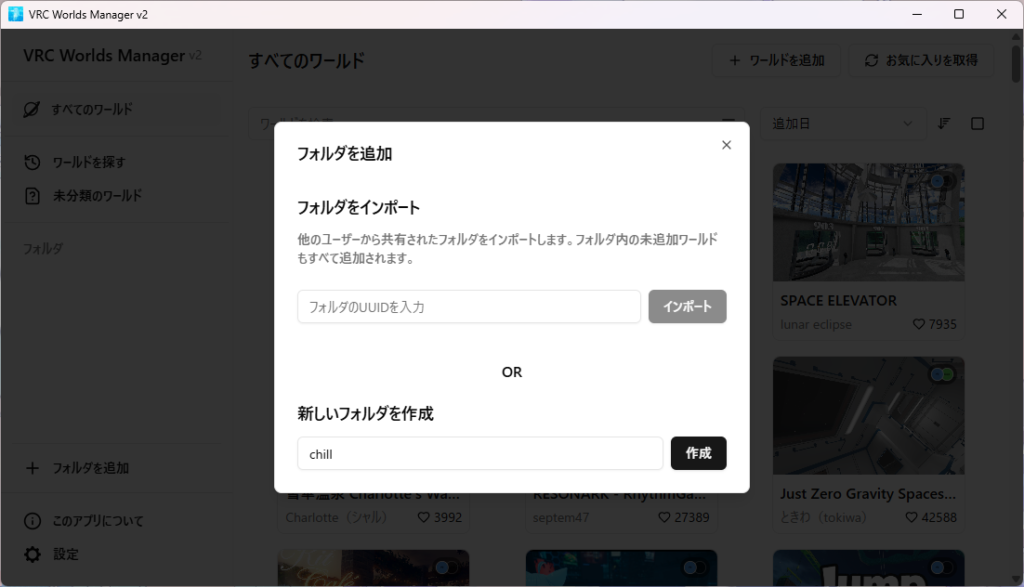This screenshot has width=1024, height=587.
Task: Click the planet icon beside すべてのワールド
Action: 32,109
